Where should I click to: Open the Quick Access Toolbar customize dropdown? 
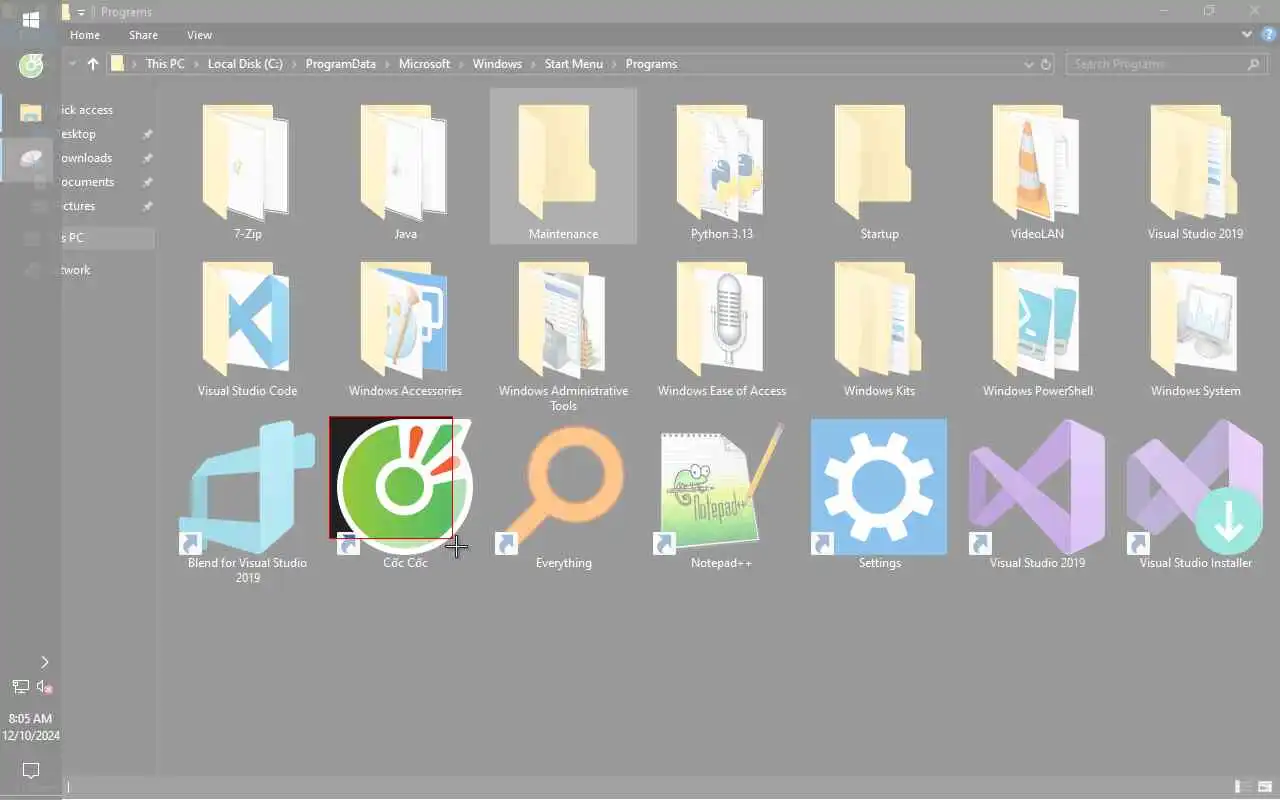(x=82, y=12)
